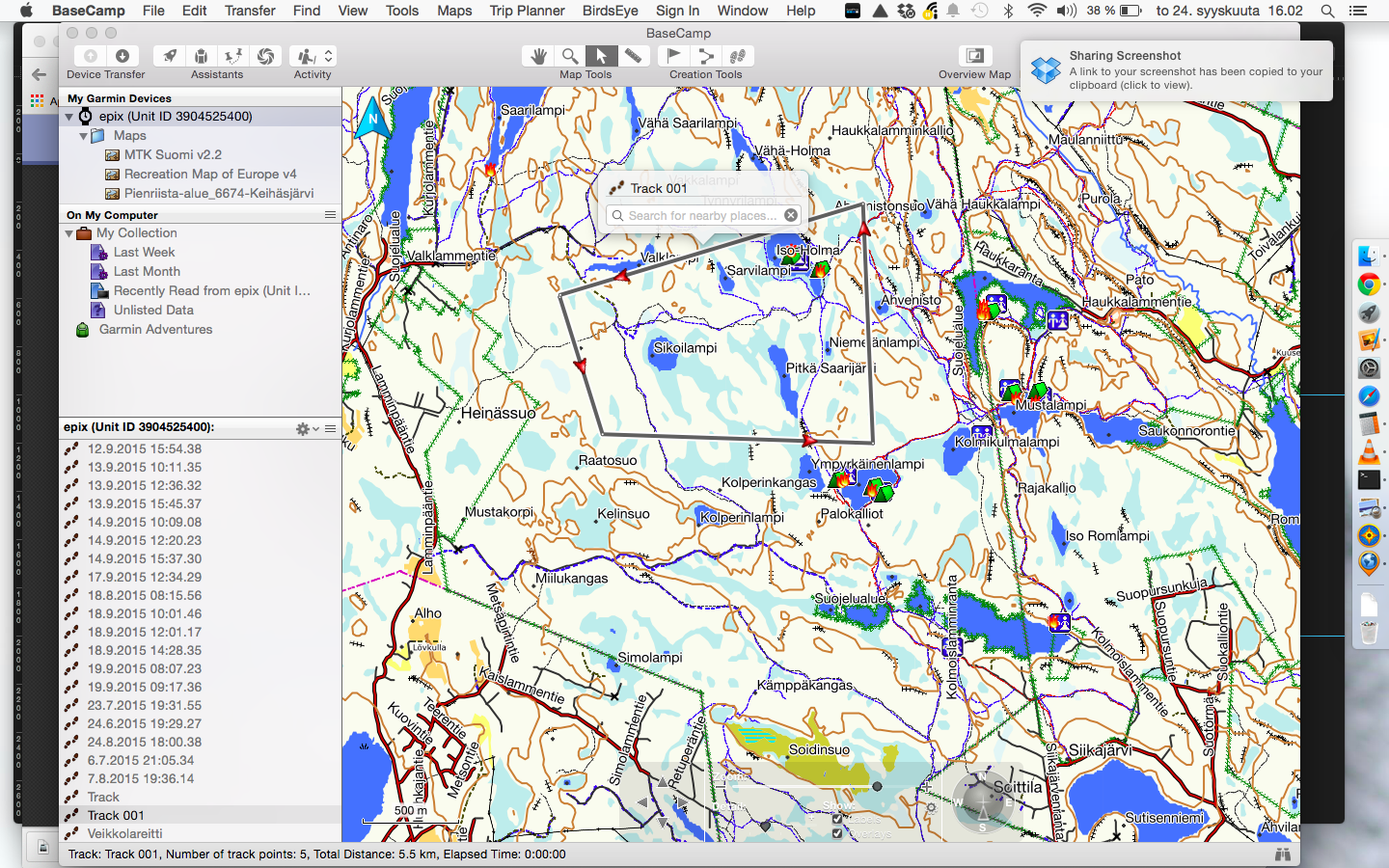Click the list view icon in epix track panel
1389x868 pixels.
[x=330, y=428]
